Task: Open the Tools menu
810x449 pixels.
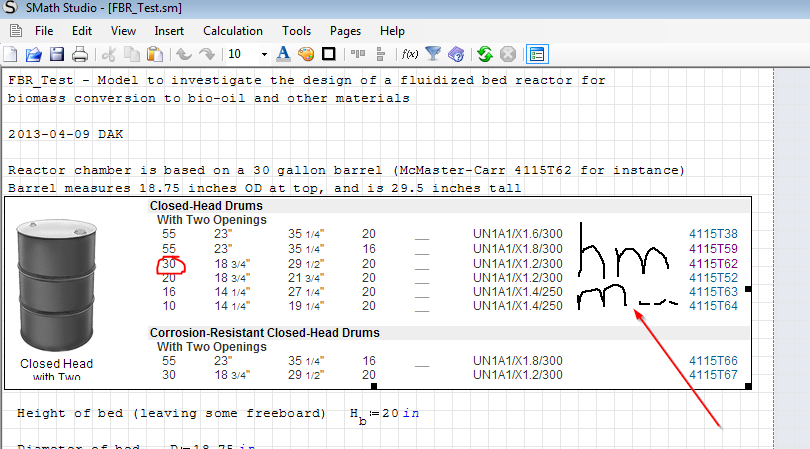Action: [x=296, y=31]
